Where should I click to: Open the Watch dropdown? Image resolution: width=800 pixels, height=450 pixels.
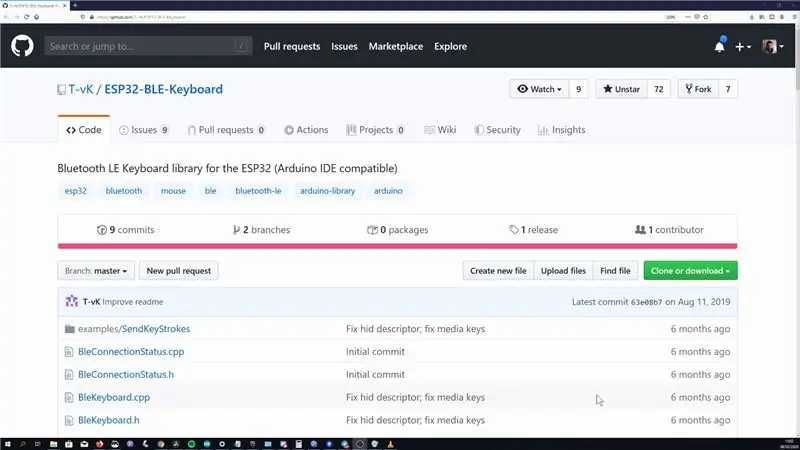pos(539,89)
